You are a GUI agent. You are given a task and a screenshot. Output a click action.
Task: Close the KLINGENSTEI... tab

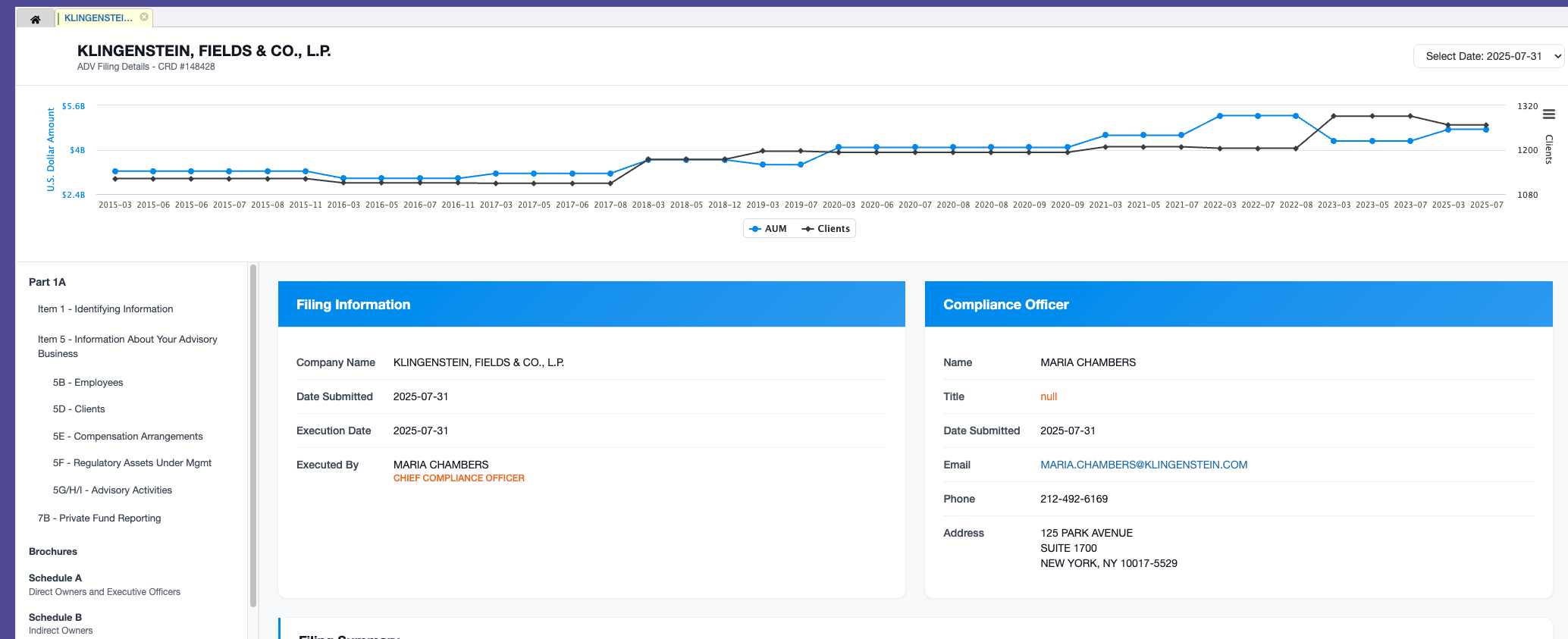click(x=144, y=17)
